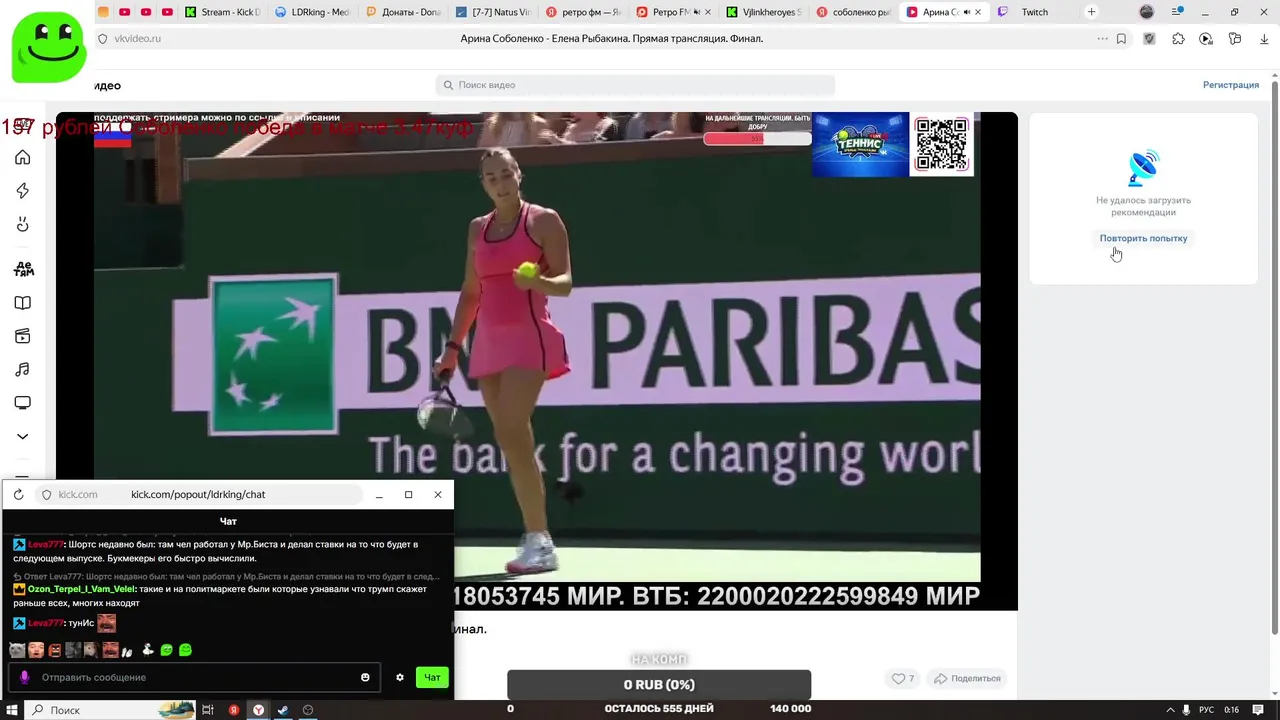Viewport: 1280px width, 720px height.
Task: Bookmark the page with bookmark icon
Action: tap(1121, 39)
